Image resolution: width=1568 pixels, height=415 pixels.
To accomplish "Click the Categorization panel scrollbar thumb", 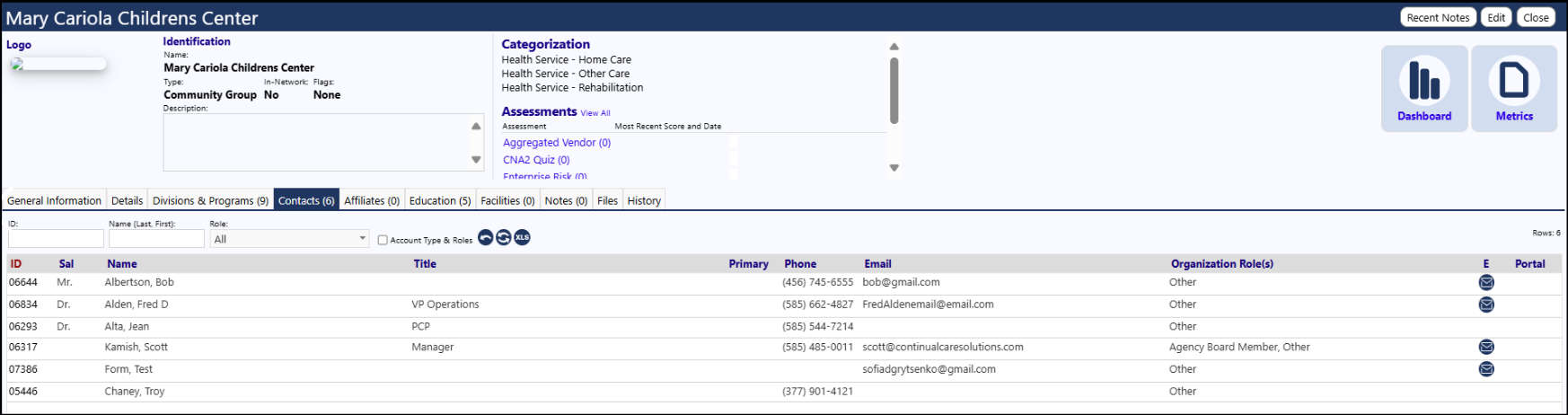I will [x=894, y=91].
